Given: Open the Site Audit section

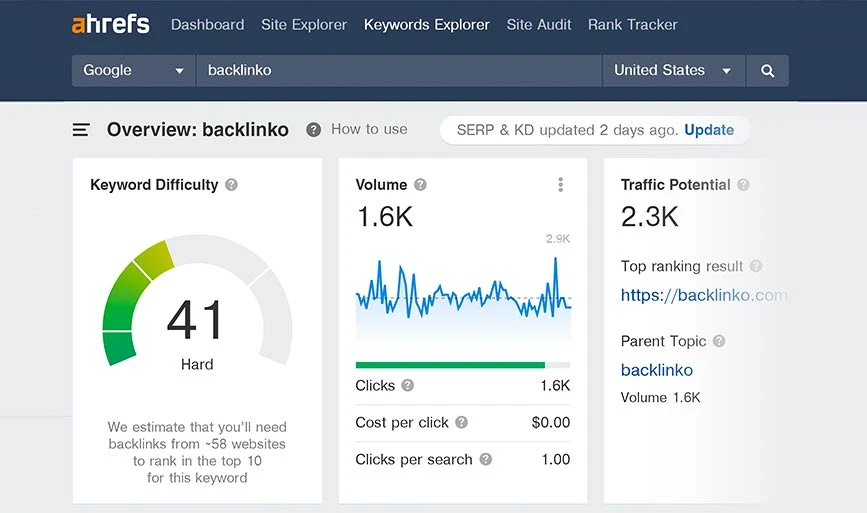Looking at the screenshot, I should pyautogui.click(x=539, y=24).
